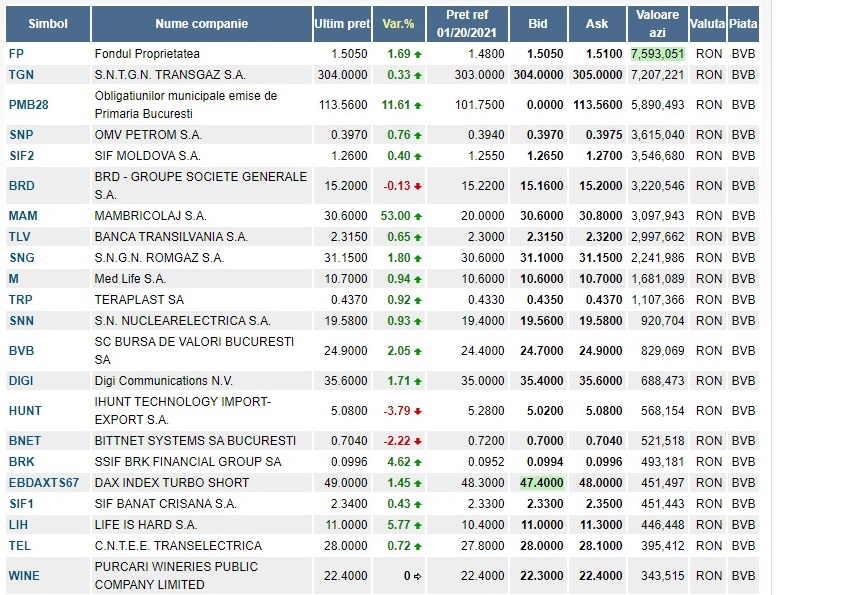Click company name OMV PETROM S.A.
Image resolution: width=847 pixels, height=595 pixels.
tap(148, 135)
